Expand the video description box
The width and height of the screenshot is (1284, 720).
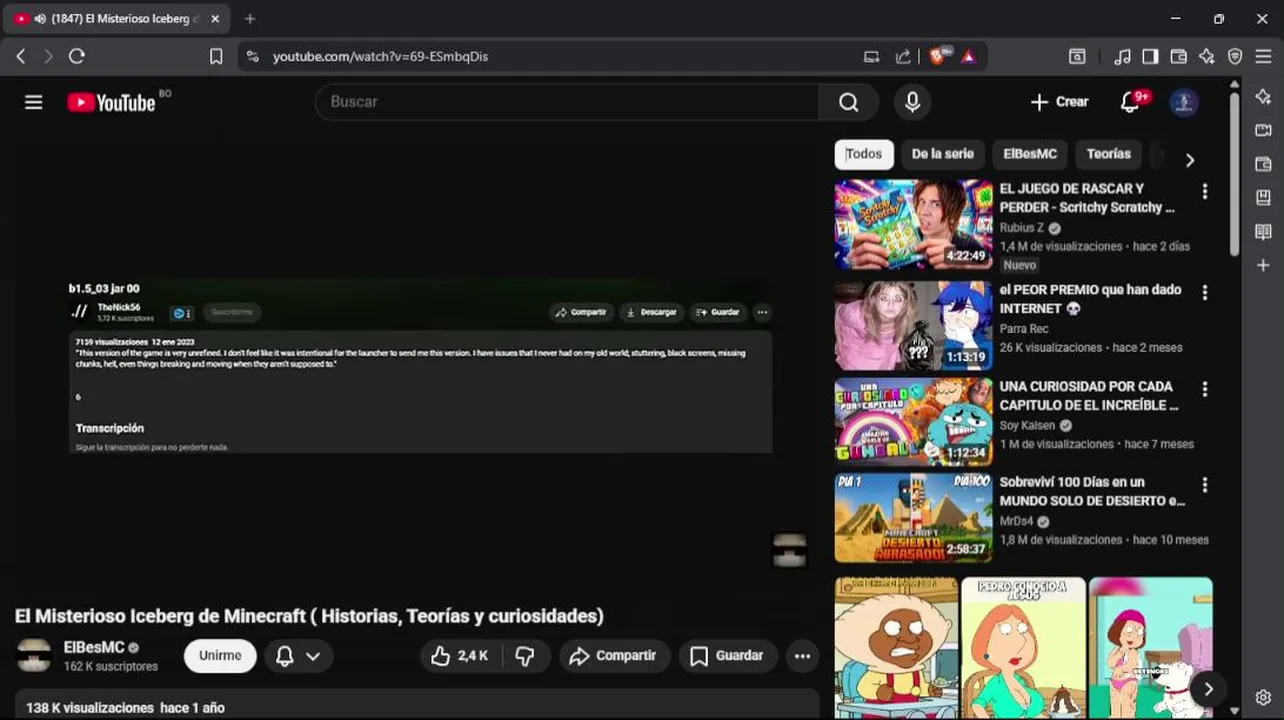416,704
